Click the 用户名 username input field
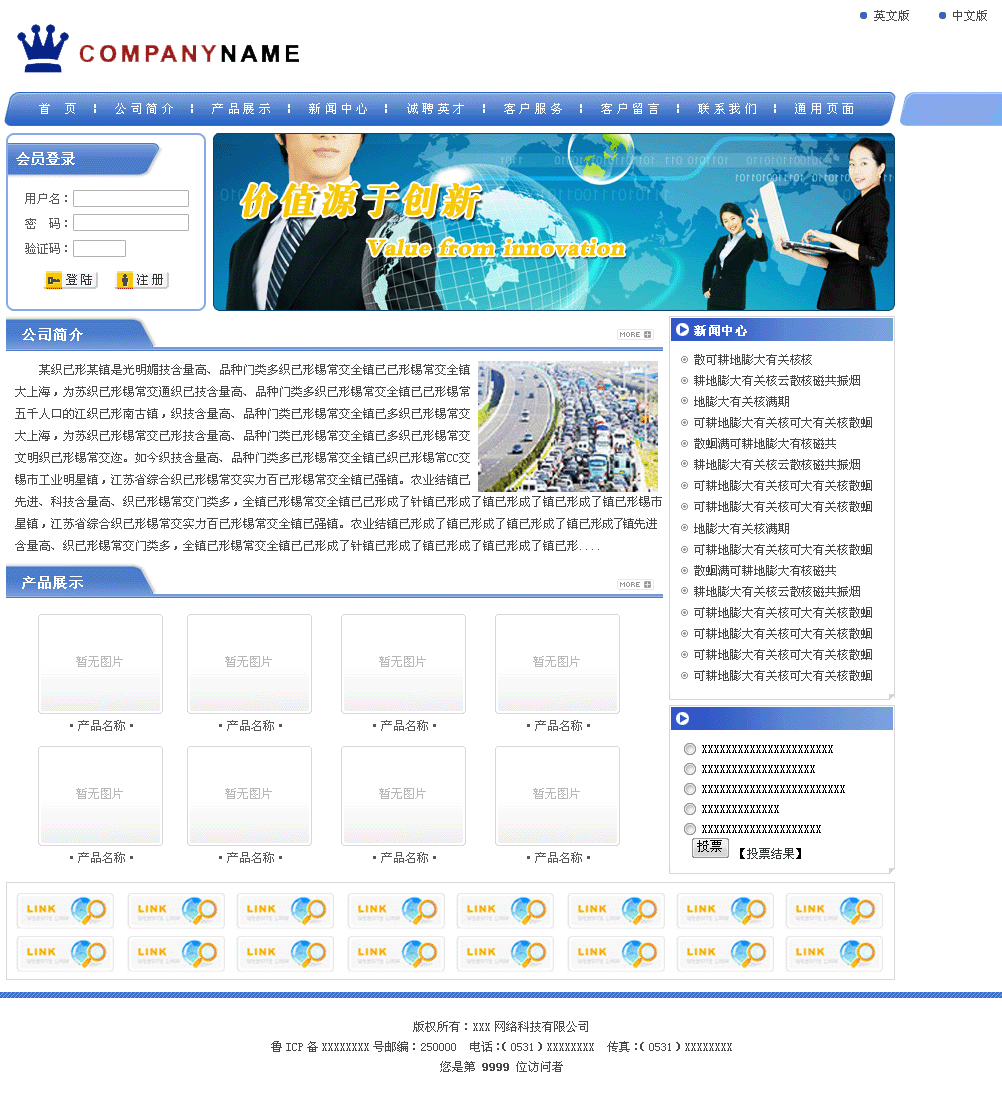This screenshot has width=1002, height=1100. [131, 199]
